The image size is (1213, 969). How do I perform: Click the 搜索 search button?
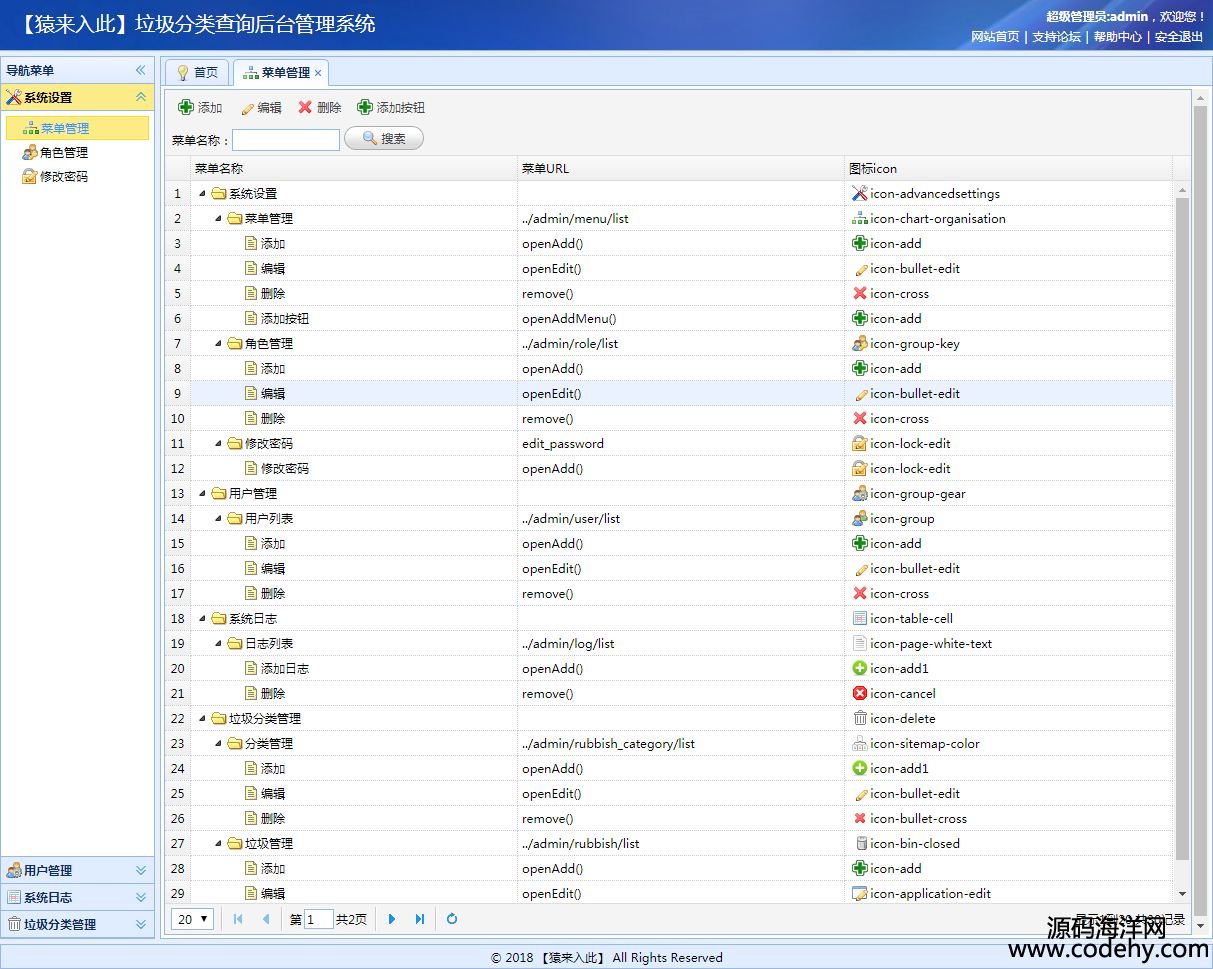pos(384,139)
